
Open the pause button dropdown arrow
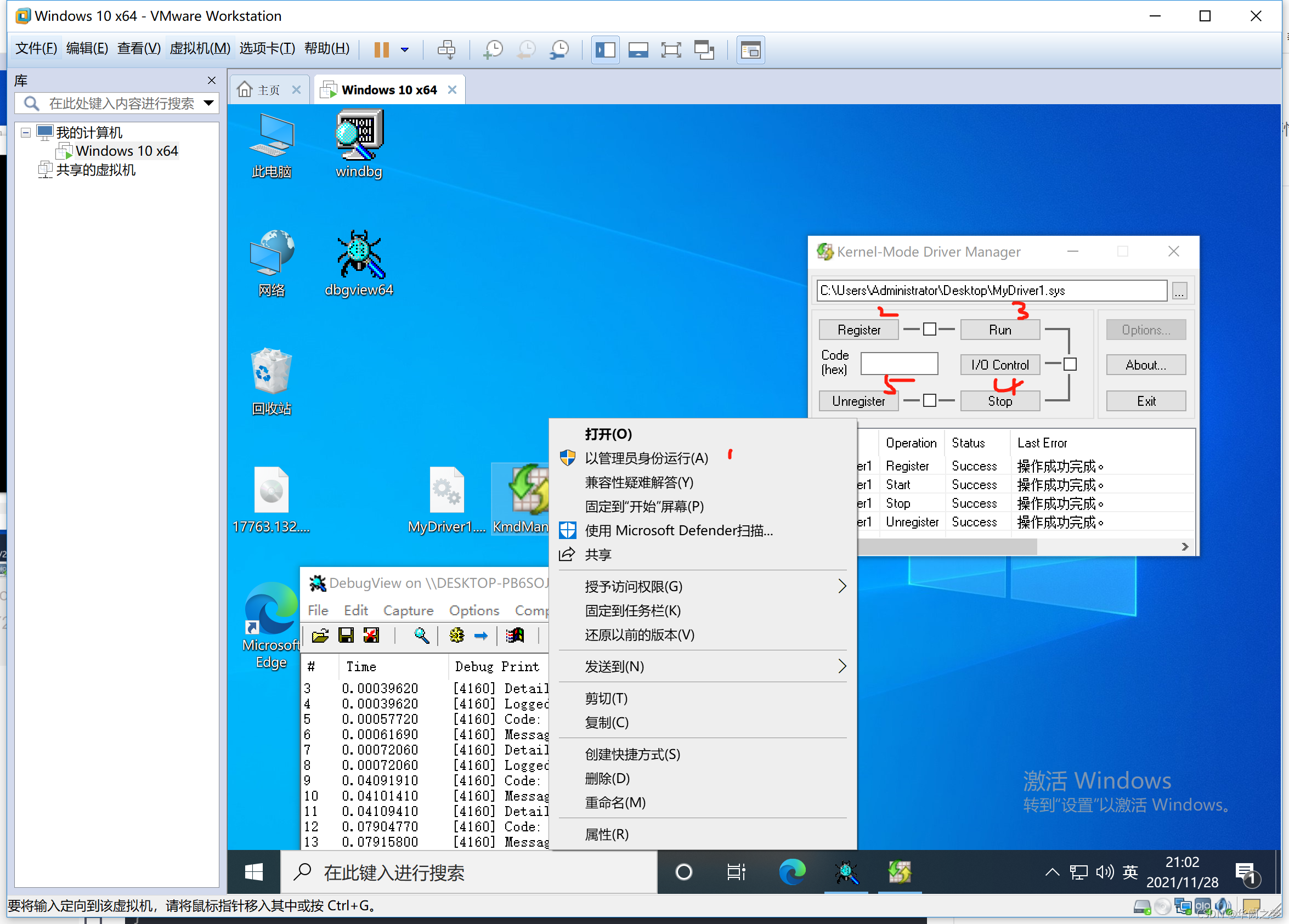[x=405, y=50]
